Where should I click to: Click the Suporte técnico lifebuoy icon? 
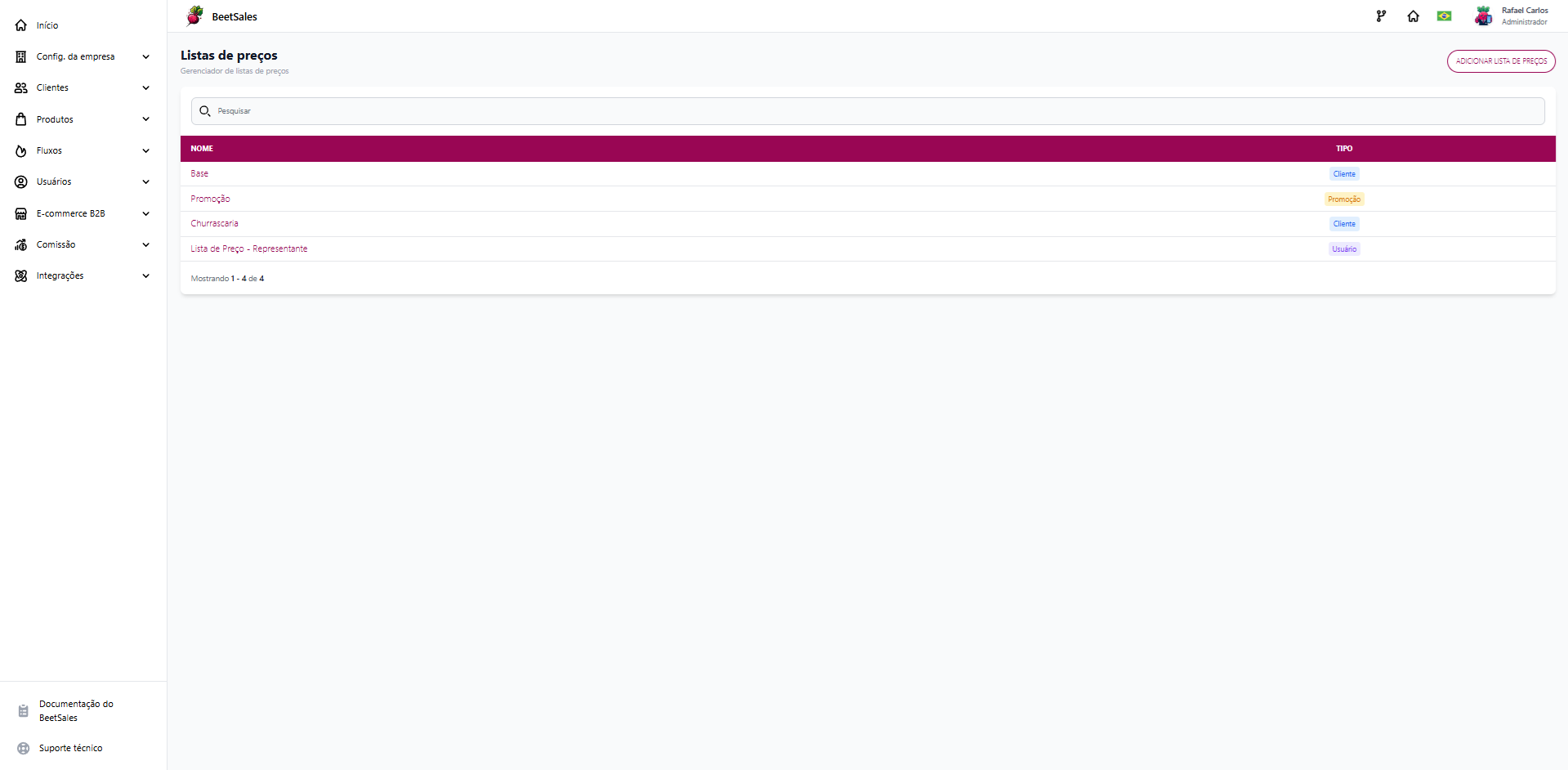pos(24,748)
